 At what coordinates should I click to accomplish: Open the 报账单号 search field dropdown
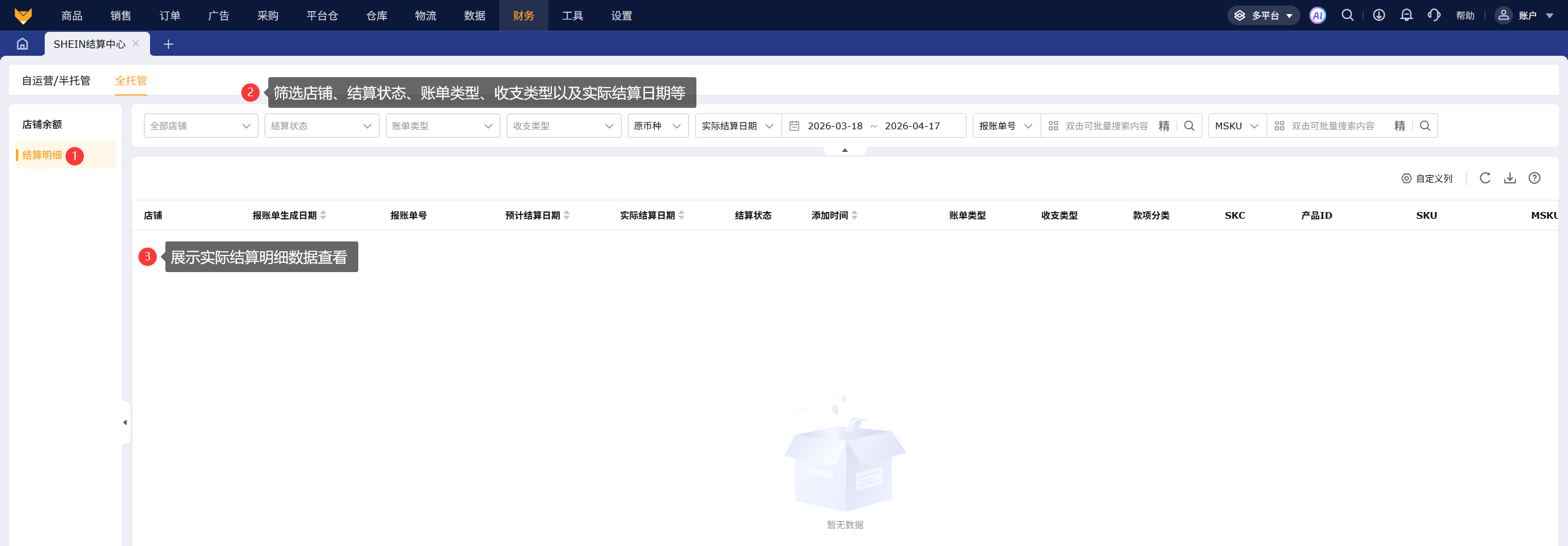(x=1007, y=126)
